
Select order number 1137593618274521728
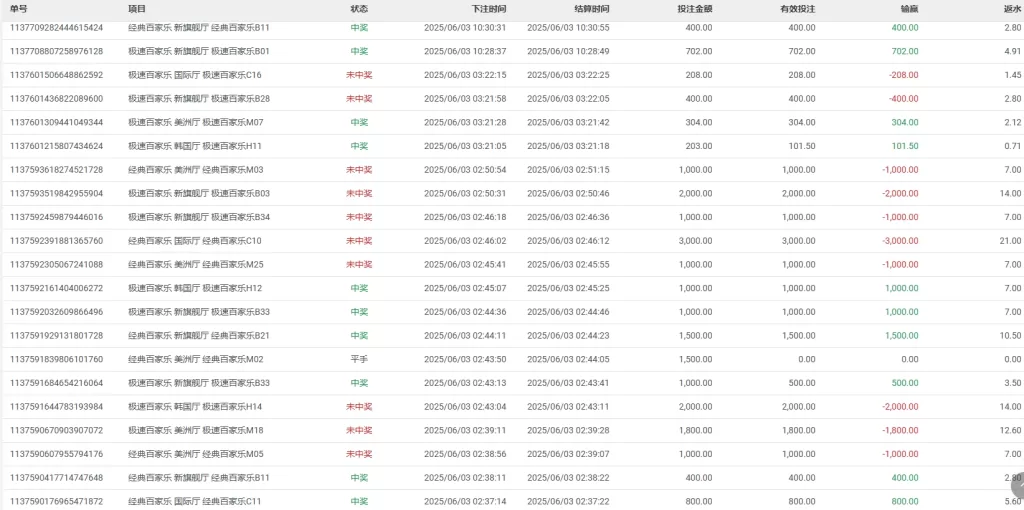click(x=56, y=170)
